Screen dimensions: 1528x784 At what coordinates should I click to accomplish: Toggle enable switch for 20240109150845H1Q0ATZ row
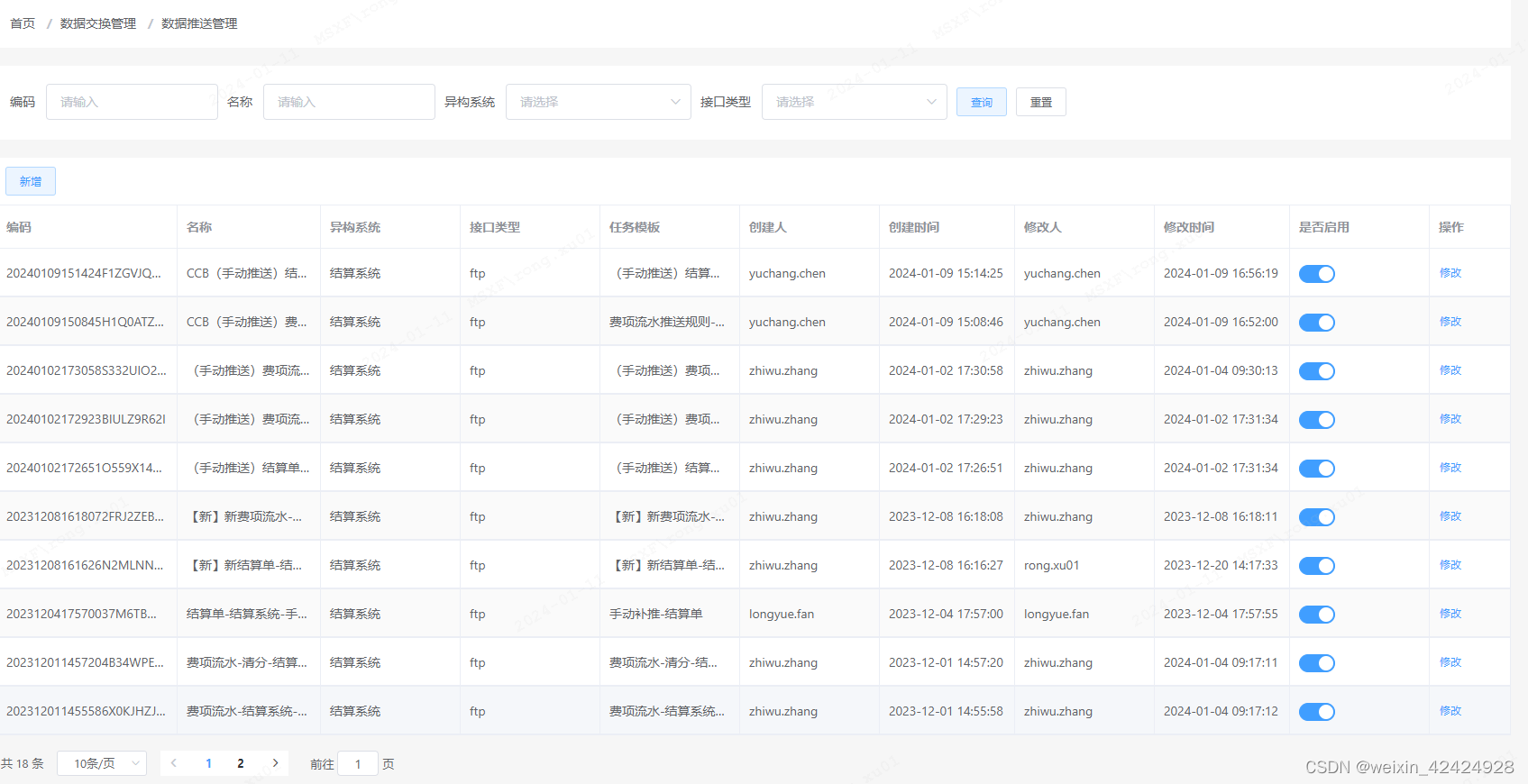tap(1316, 323)
